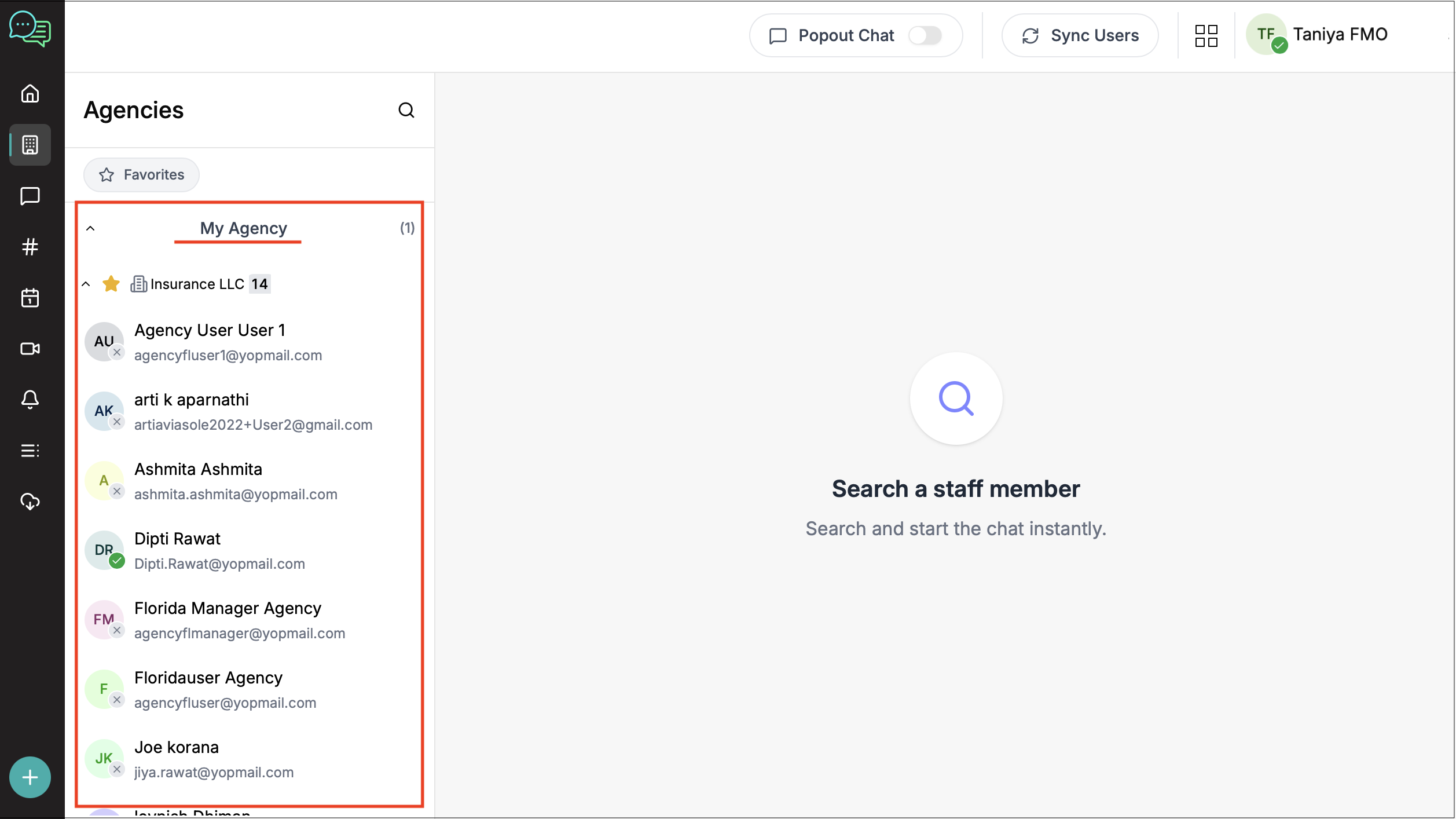This screenshot has width=1456, height=819.
Task: Open the Notifications bell icon
Action: coord(30,400)
